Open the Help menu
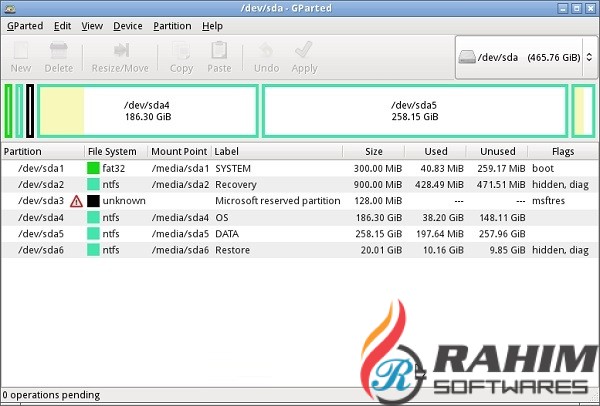This screenshot has height=406, width=600. 212,26
